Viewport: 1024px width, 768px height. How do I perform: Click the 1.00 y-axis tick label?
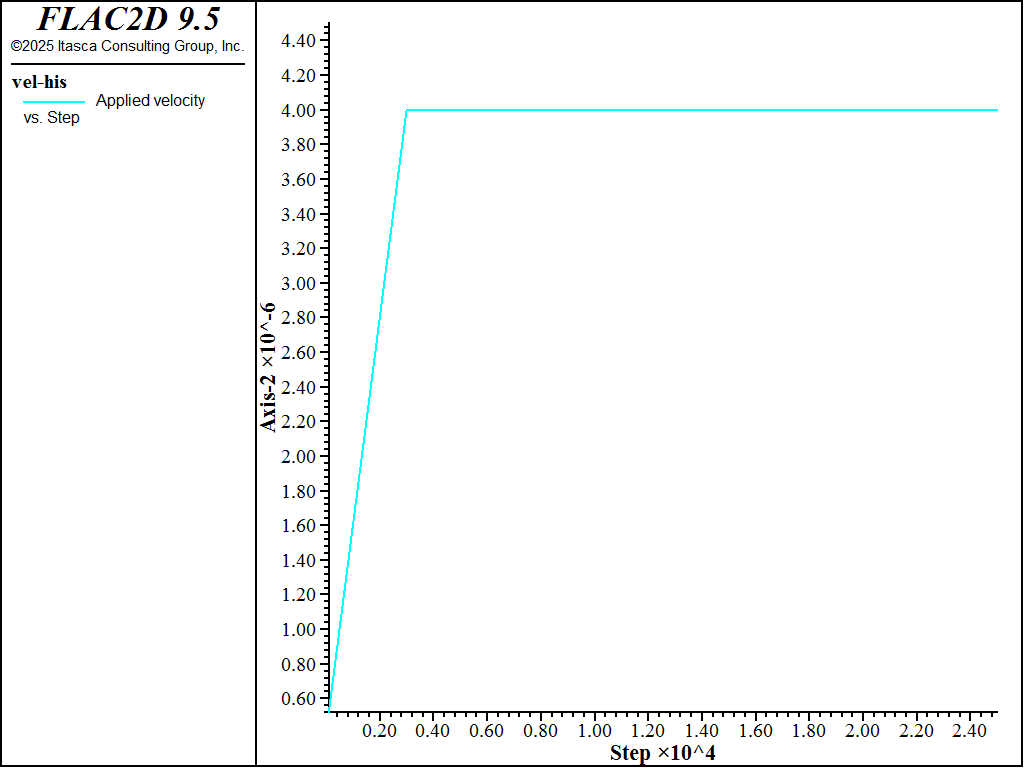coord(298,630)
